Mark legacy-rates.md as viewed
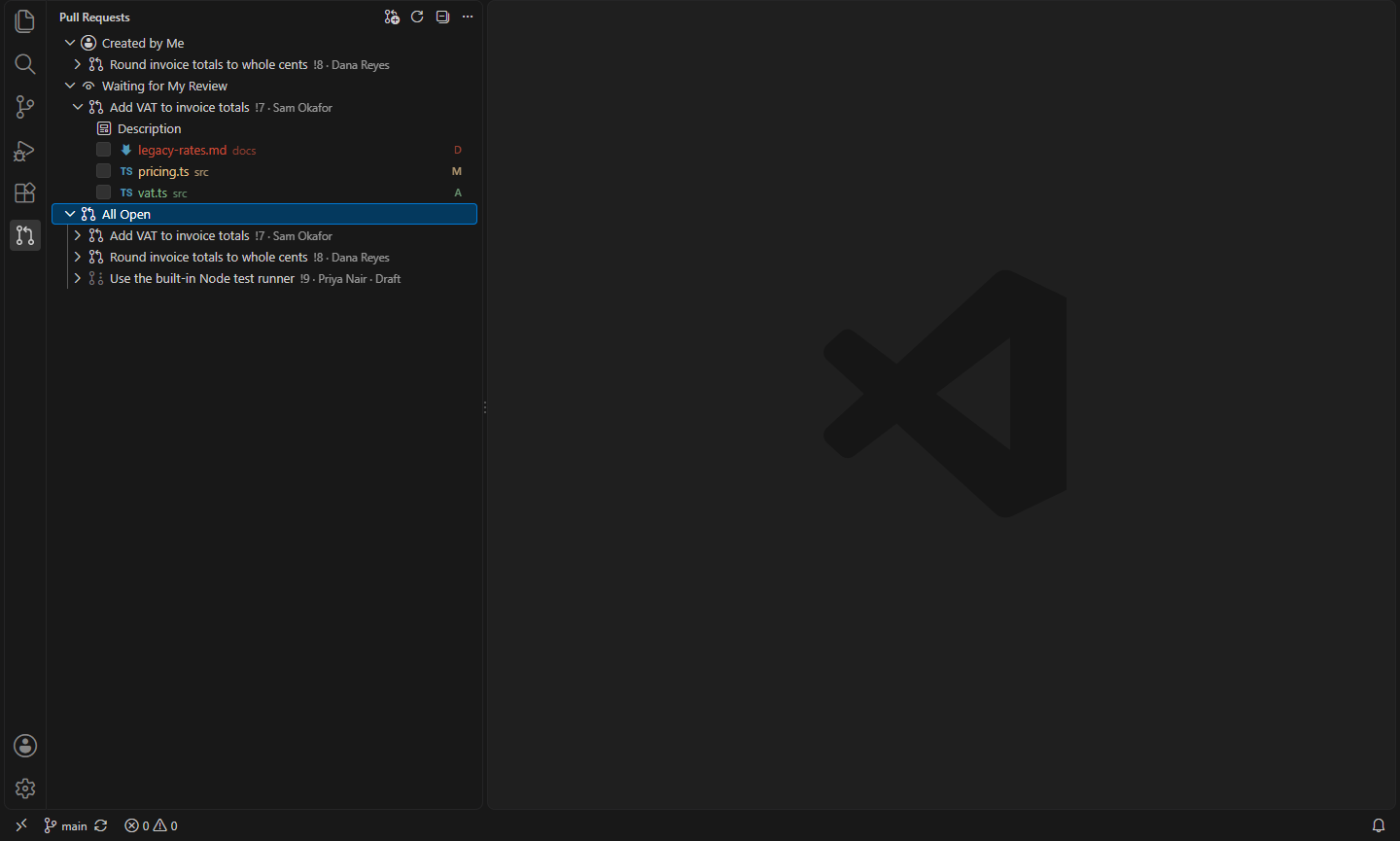This screenshot has height=841, width=1400. (103, 150)
